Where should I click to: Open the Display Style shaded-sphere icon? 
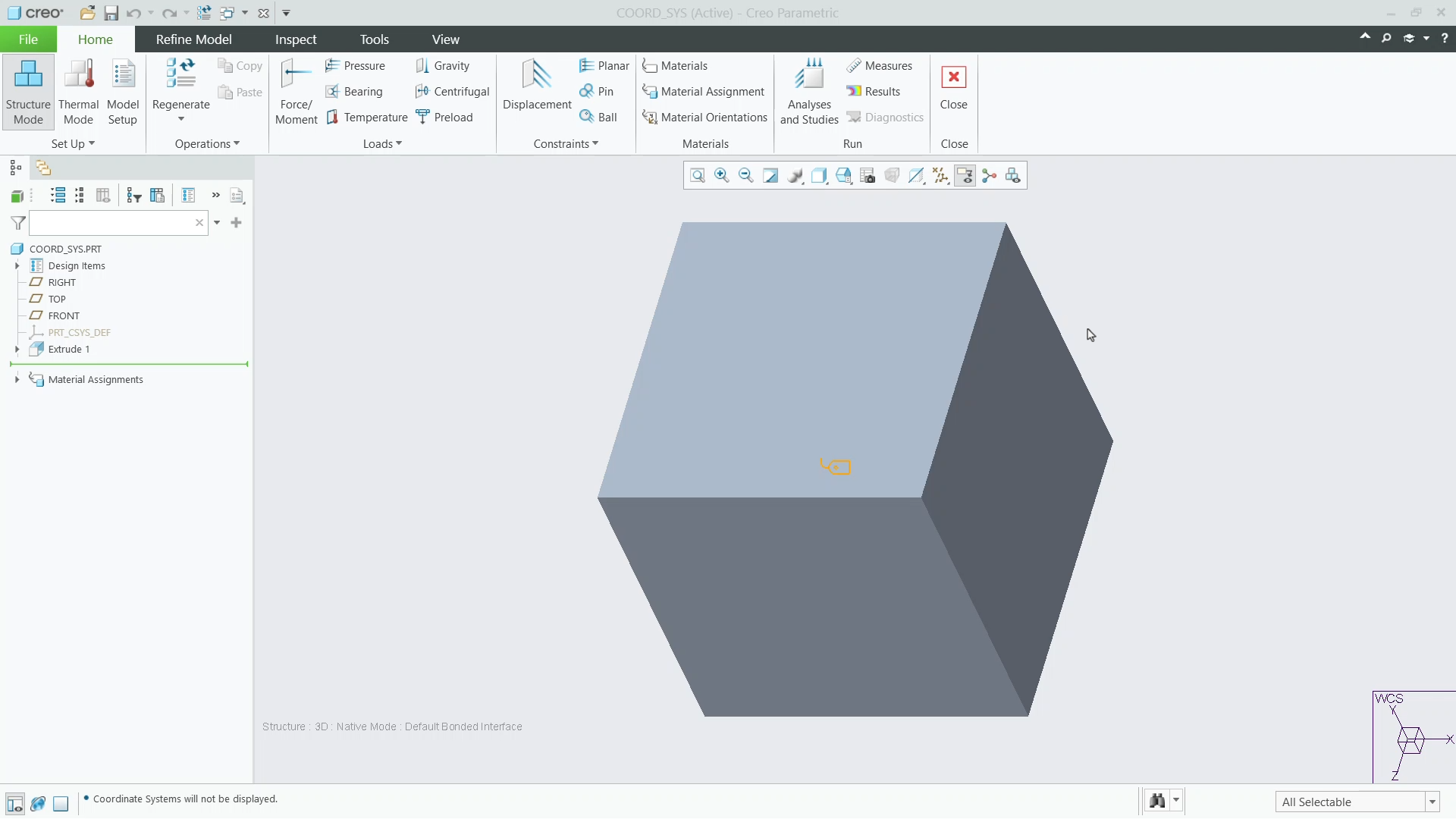pyautogui.click(x=795, y=176)
